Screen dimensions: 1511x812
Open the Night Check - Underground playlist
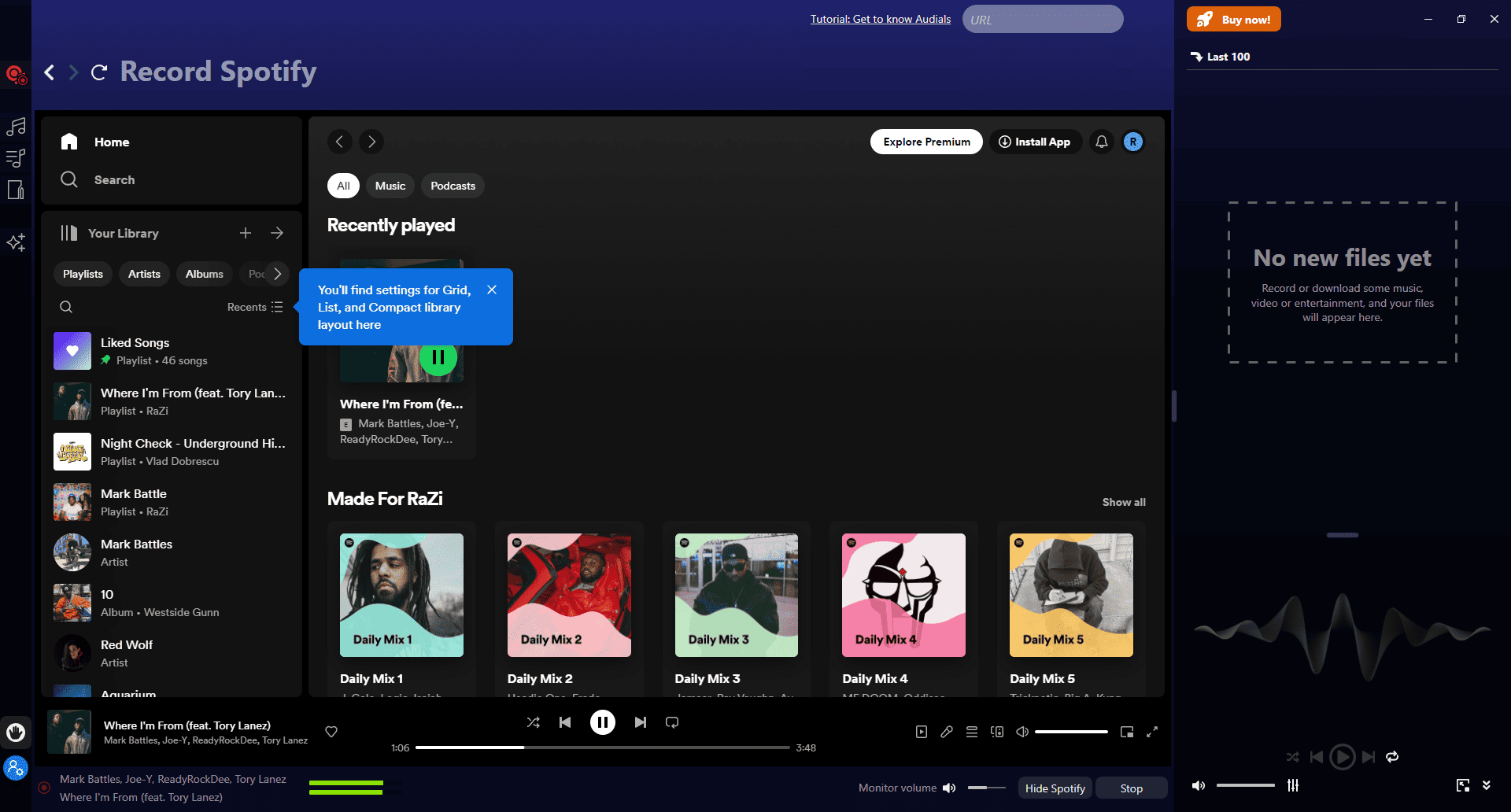(172, 452)
